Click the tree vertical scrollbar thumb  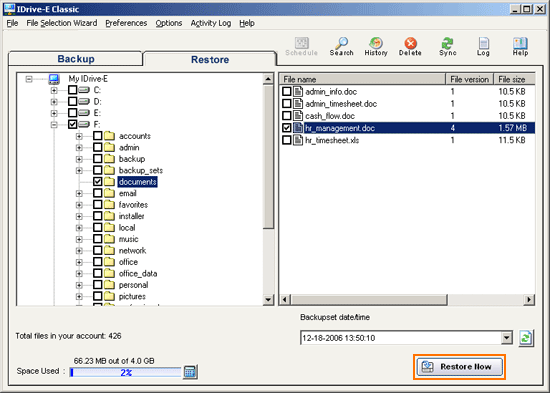click(x=268, y=156)
